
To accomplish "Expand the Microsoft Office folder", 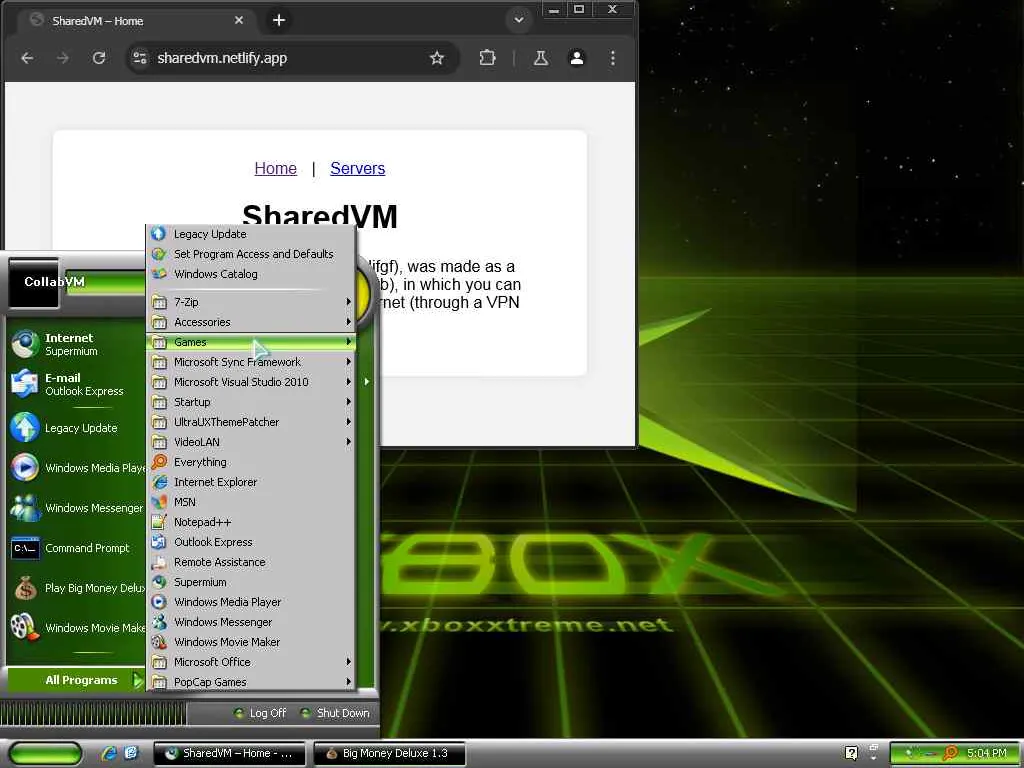I will click(251, 662).
